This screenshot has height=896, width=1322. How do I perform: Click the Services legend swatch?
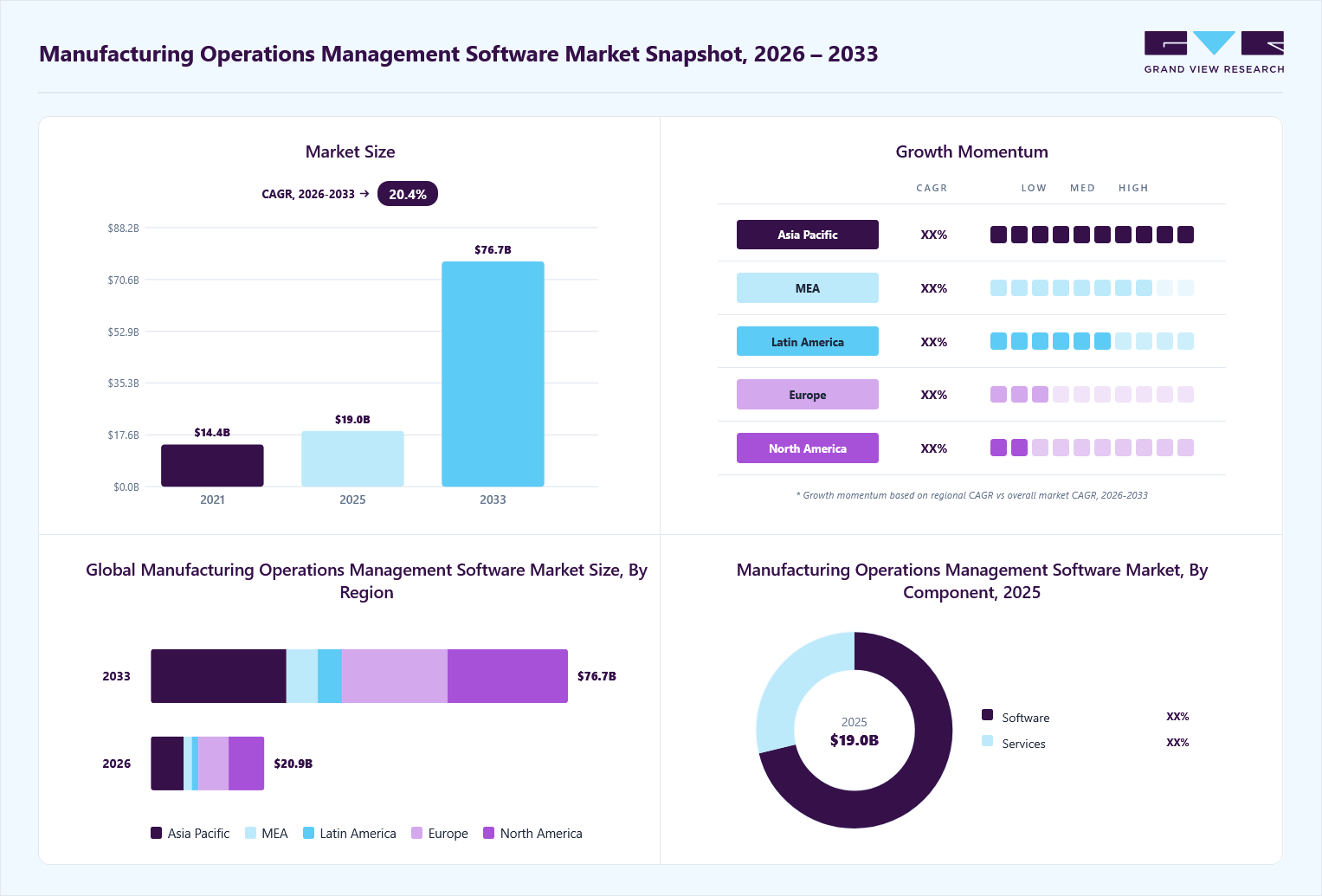coord(988,741)
